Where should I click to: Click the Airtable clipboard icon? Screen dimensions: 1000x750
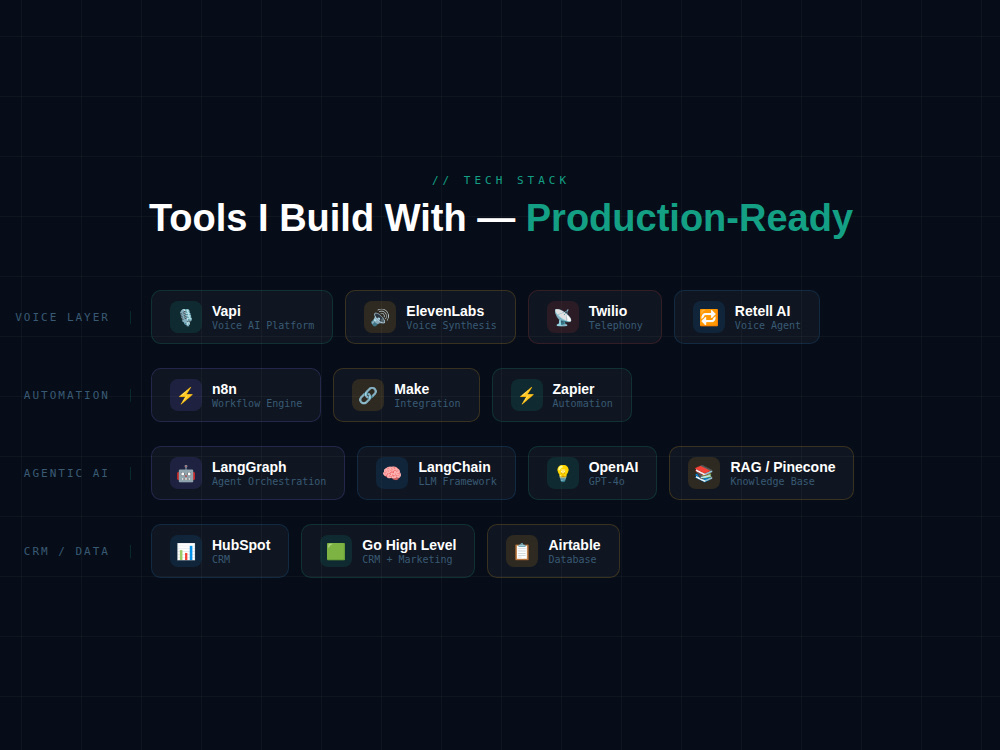pyautogui.click(x=522, y=551)
